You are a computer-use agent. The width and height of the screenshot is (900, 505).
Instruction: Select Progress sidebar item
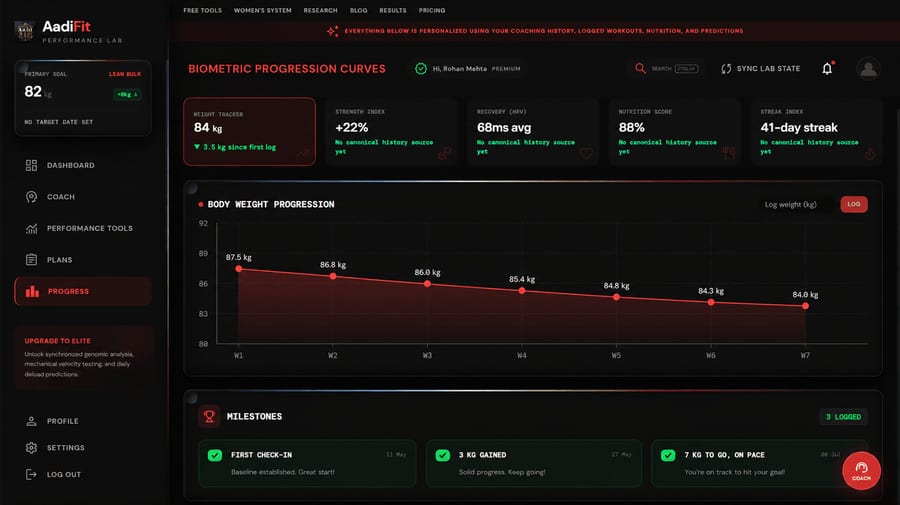[83, 292]
